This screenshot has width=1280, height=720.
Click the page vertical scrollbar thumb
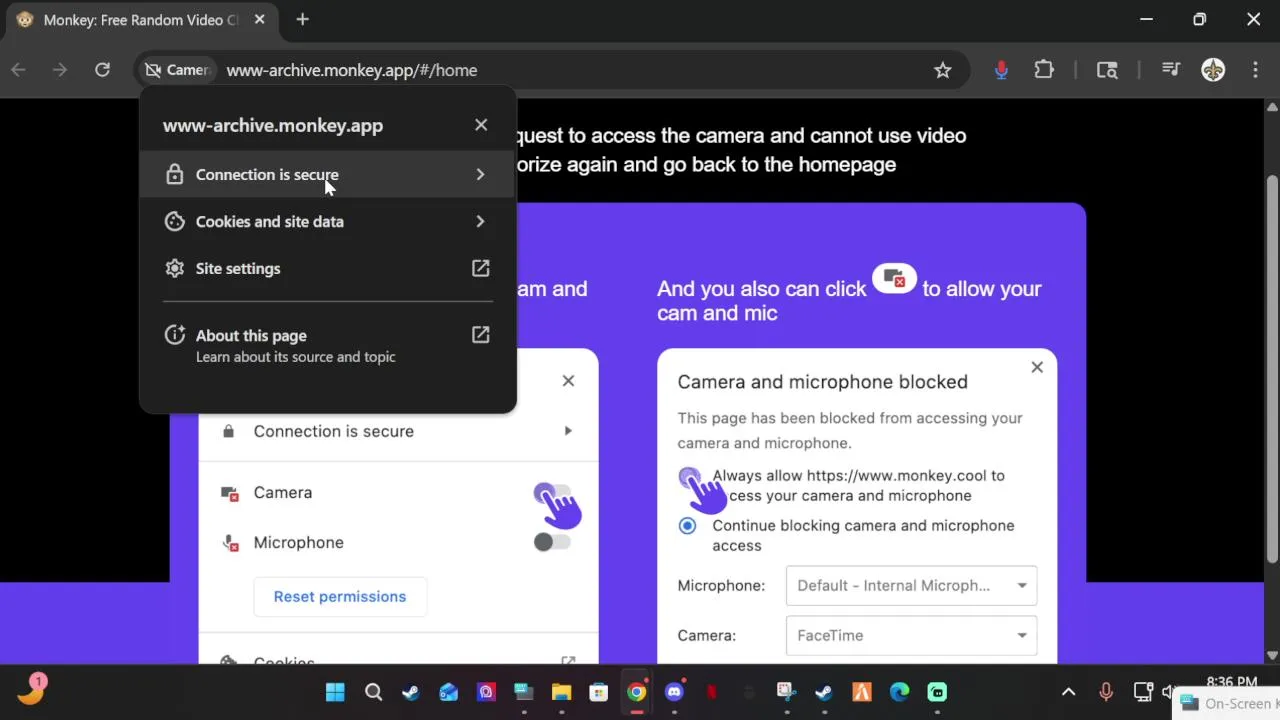click(x=1272, y=369)
